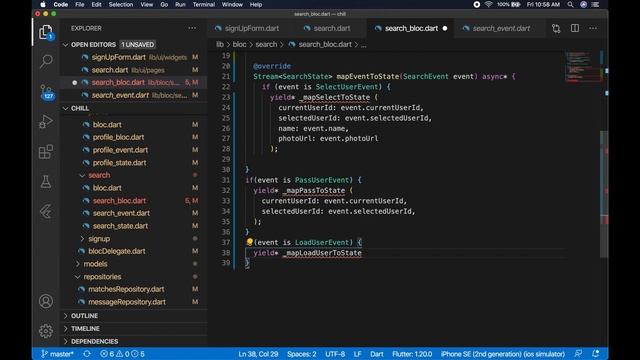Open changes compare icon in editor toolbar
The image size is (640, 360).
(x=556, y=28)
